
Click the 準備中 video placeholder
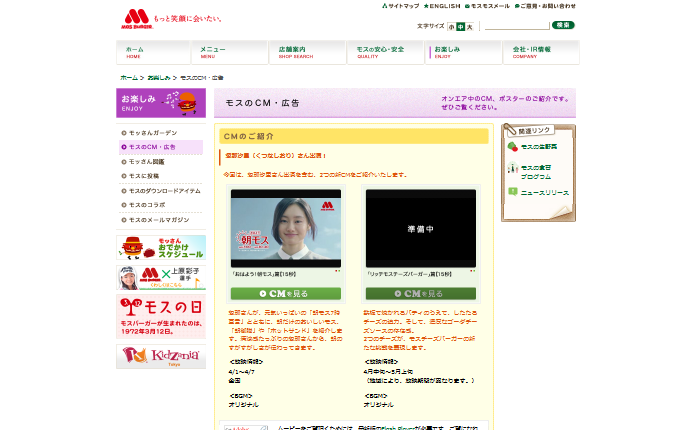(421, 229)
